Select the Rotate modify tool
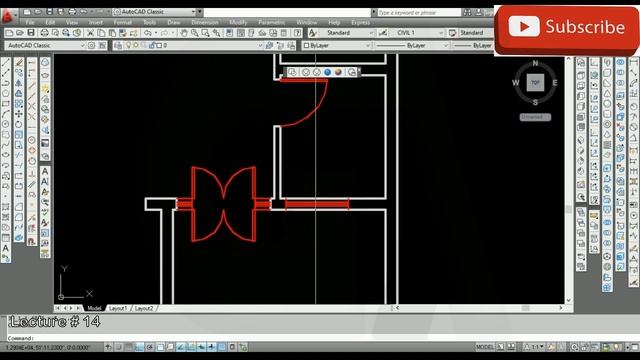The width and height of the screenshot is (640, 360). click(19, 124)
